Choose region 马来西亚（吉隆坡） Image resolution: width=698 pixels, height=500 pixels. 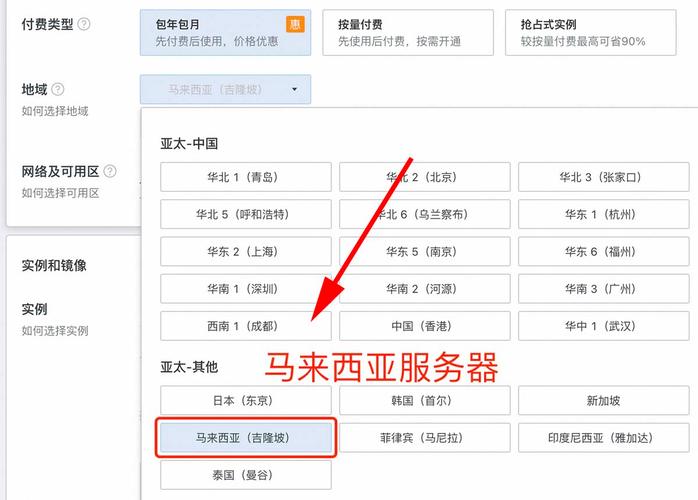(x=246, y=438)
